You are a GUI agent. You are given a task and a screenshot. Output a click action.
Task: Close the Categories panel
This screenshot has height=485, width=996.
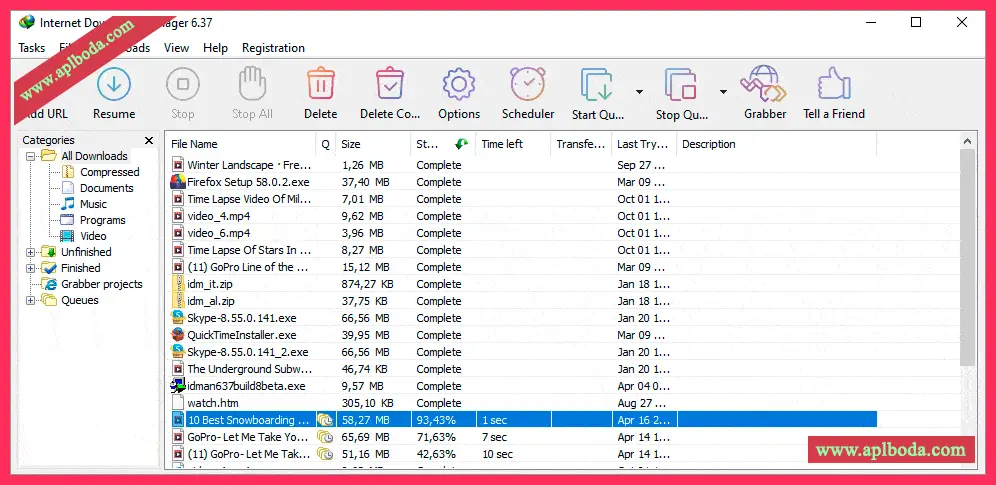tap(149, 141)
